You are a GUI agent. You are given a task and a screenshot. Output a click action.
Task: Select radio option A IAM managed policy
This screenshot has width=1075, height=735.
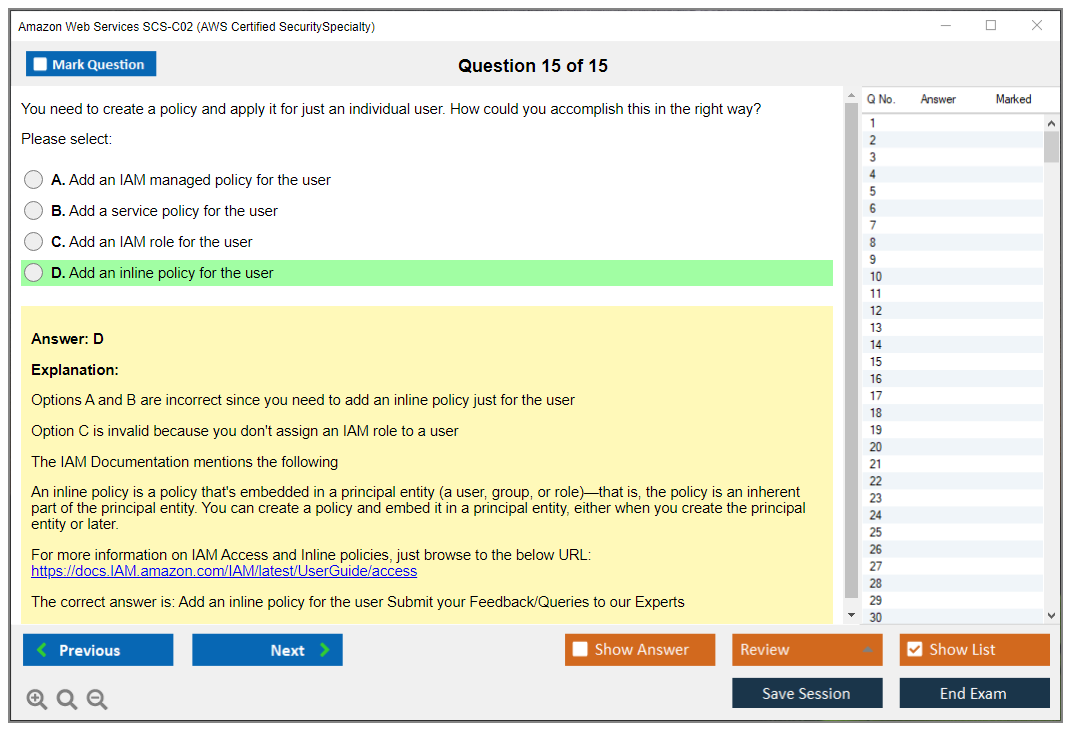coord(34,180)
